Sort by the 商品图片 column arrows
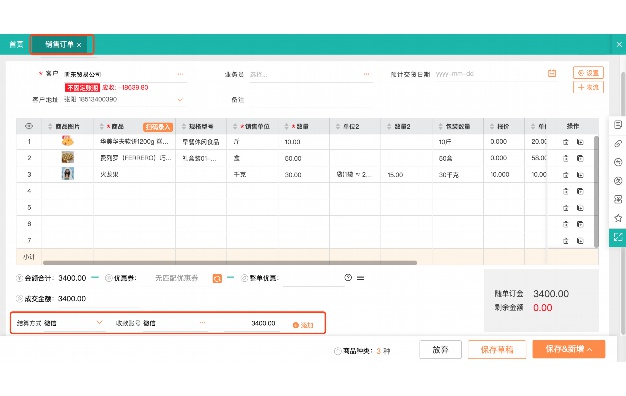 click(x=50, y=127)
